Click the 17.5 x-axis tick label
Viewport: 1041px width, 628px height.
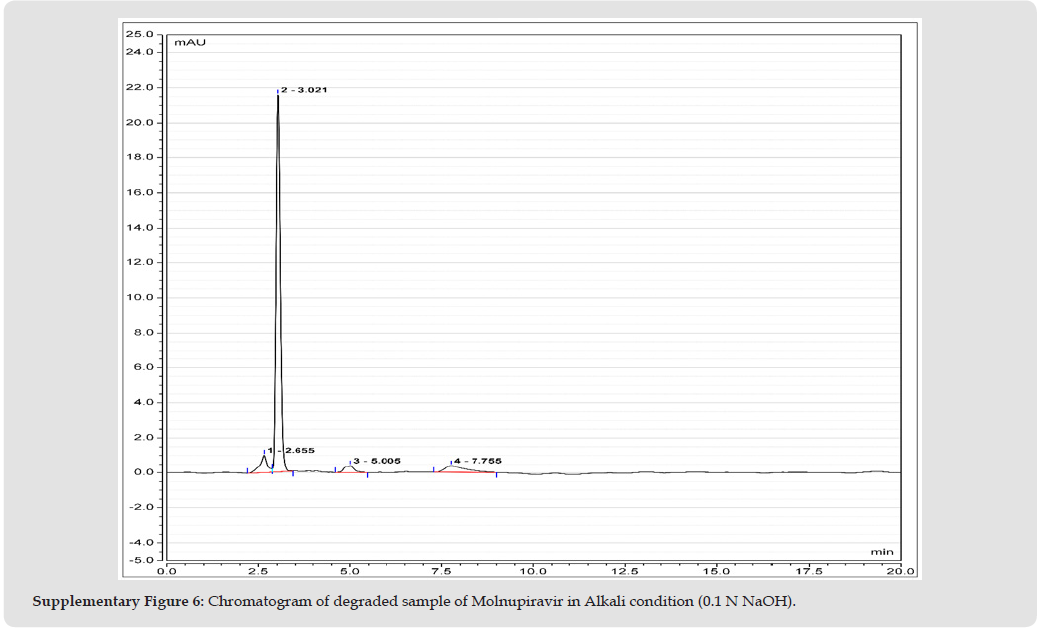808,571
